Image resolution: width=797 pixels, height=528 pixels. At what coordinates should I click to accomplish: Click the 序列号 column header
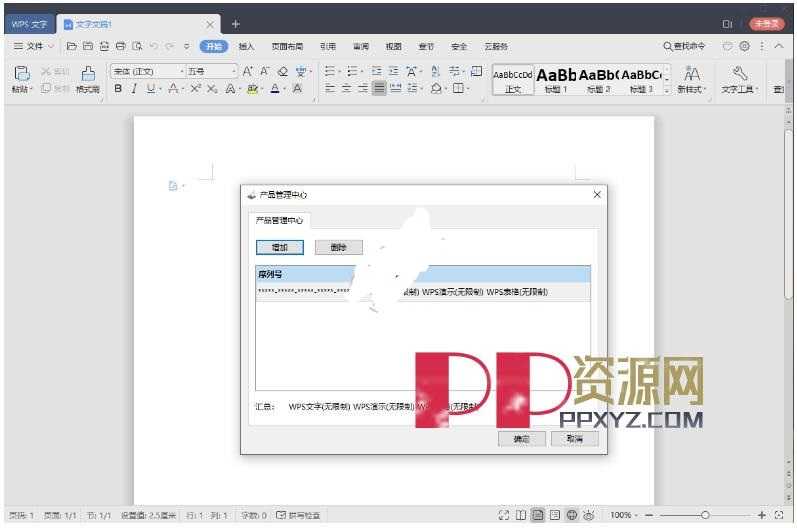pos(270,274)
